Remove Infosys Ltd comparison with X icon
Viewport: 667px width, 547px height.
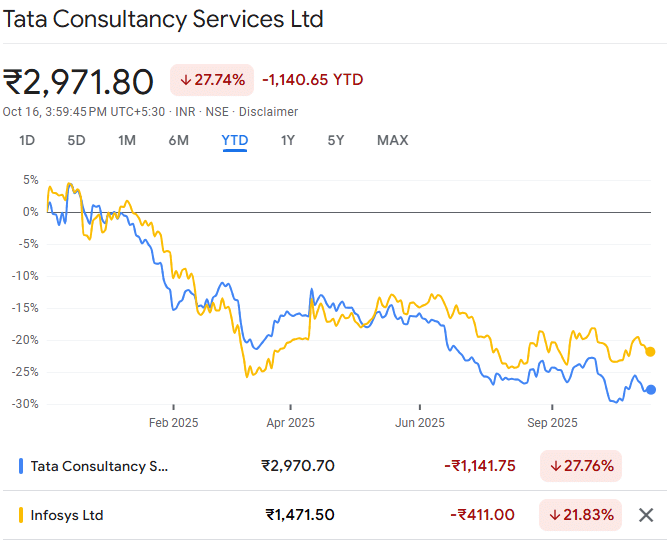click(x=646, y=515)
